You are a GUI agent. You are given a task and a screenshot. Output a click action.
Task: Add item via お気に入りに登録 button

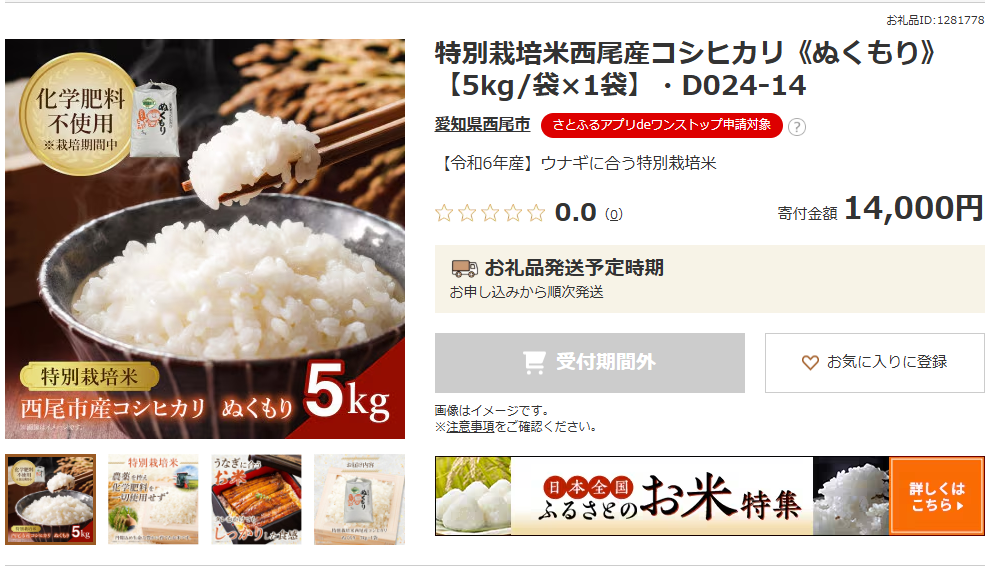[874, 362]
